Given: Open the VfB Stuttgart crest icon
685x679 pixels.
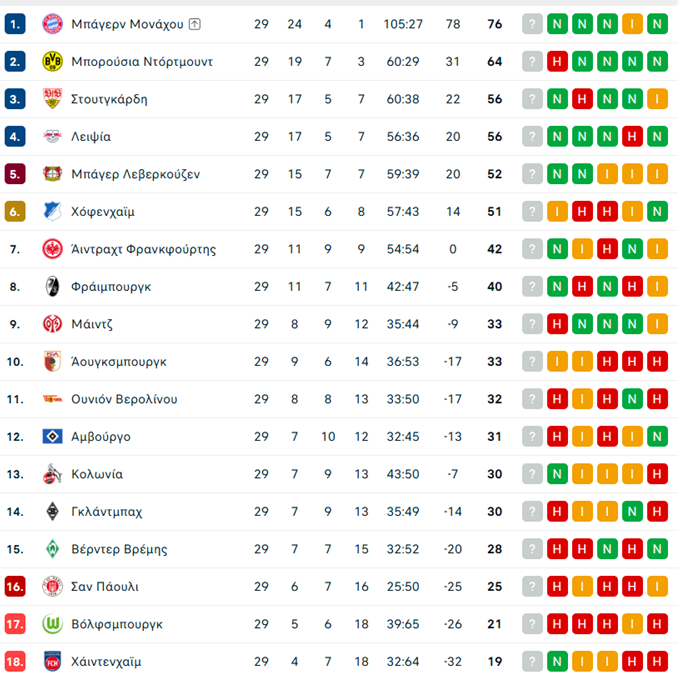Looking at the screenshot, I should [x=52, y=99].
